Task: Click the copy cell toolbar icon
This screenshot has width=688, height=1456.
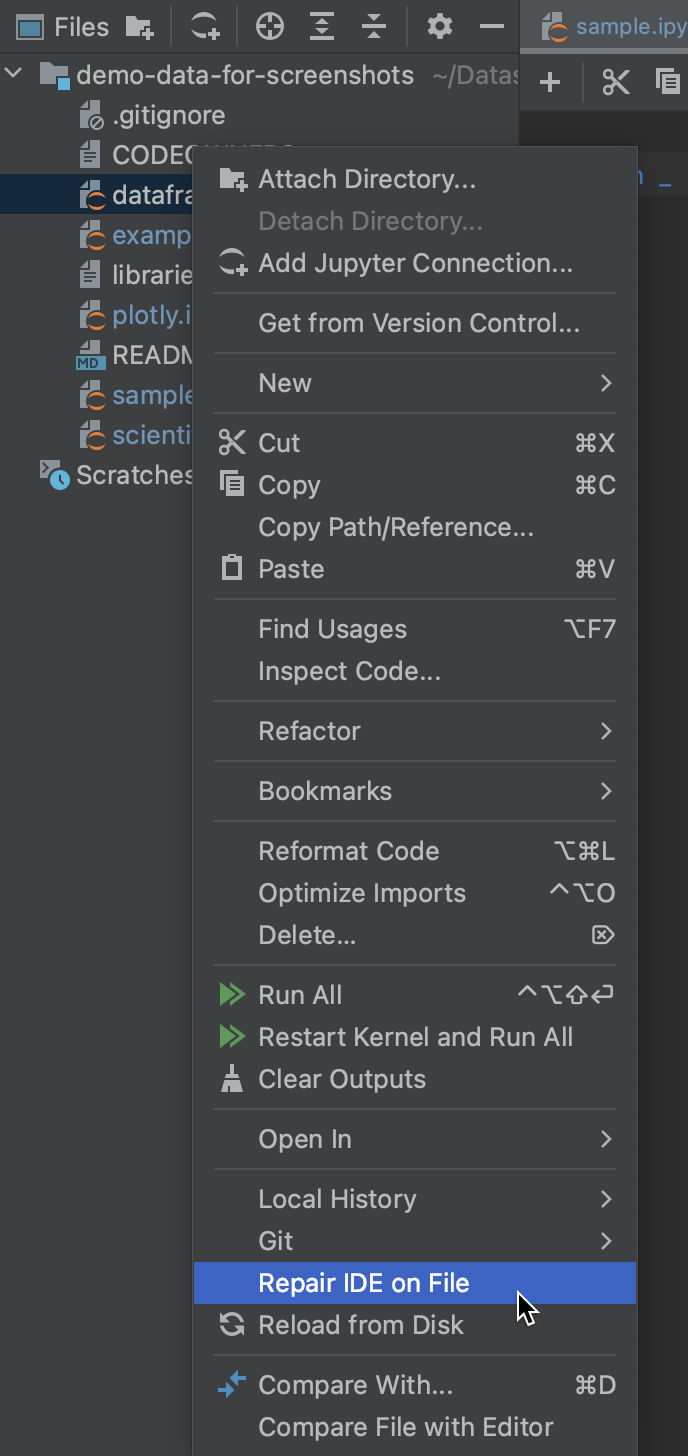Action: 668,82
